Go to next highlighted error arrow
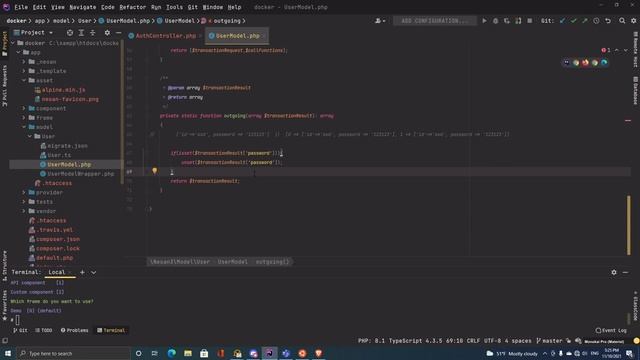Screen dimensions: 640x360 tap(625, 50)
